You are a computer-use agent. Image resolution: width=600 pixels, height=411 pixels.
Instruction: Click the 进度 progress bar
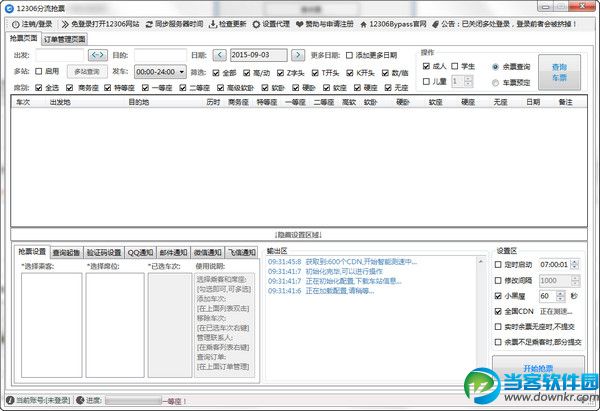click(x=134, y=401)
